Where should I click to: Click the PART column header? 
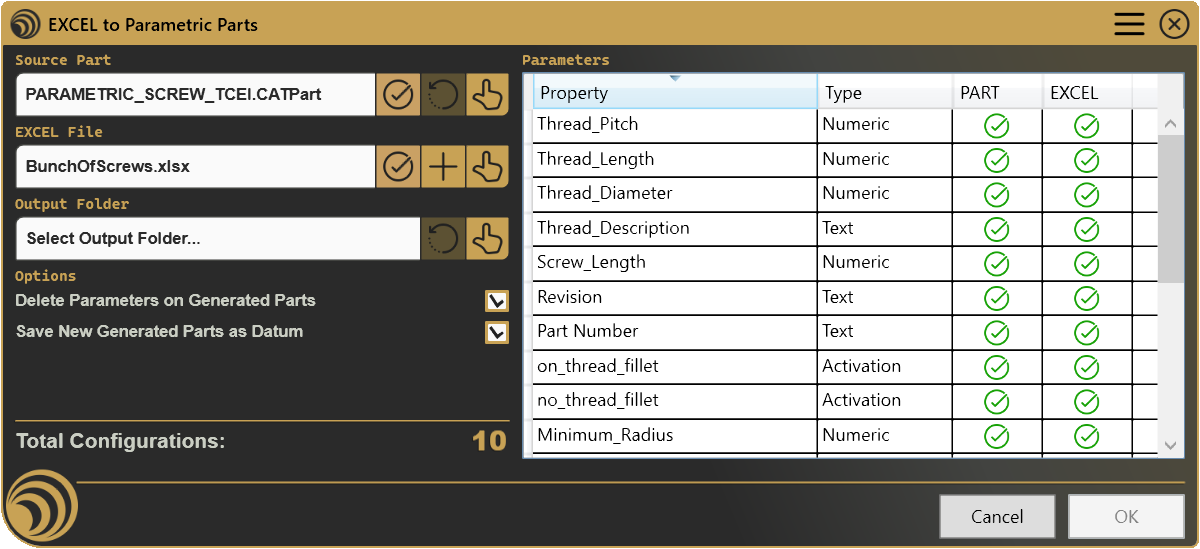[x=997, y=92]
